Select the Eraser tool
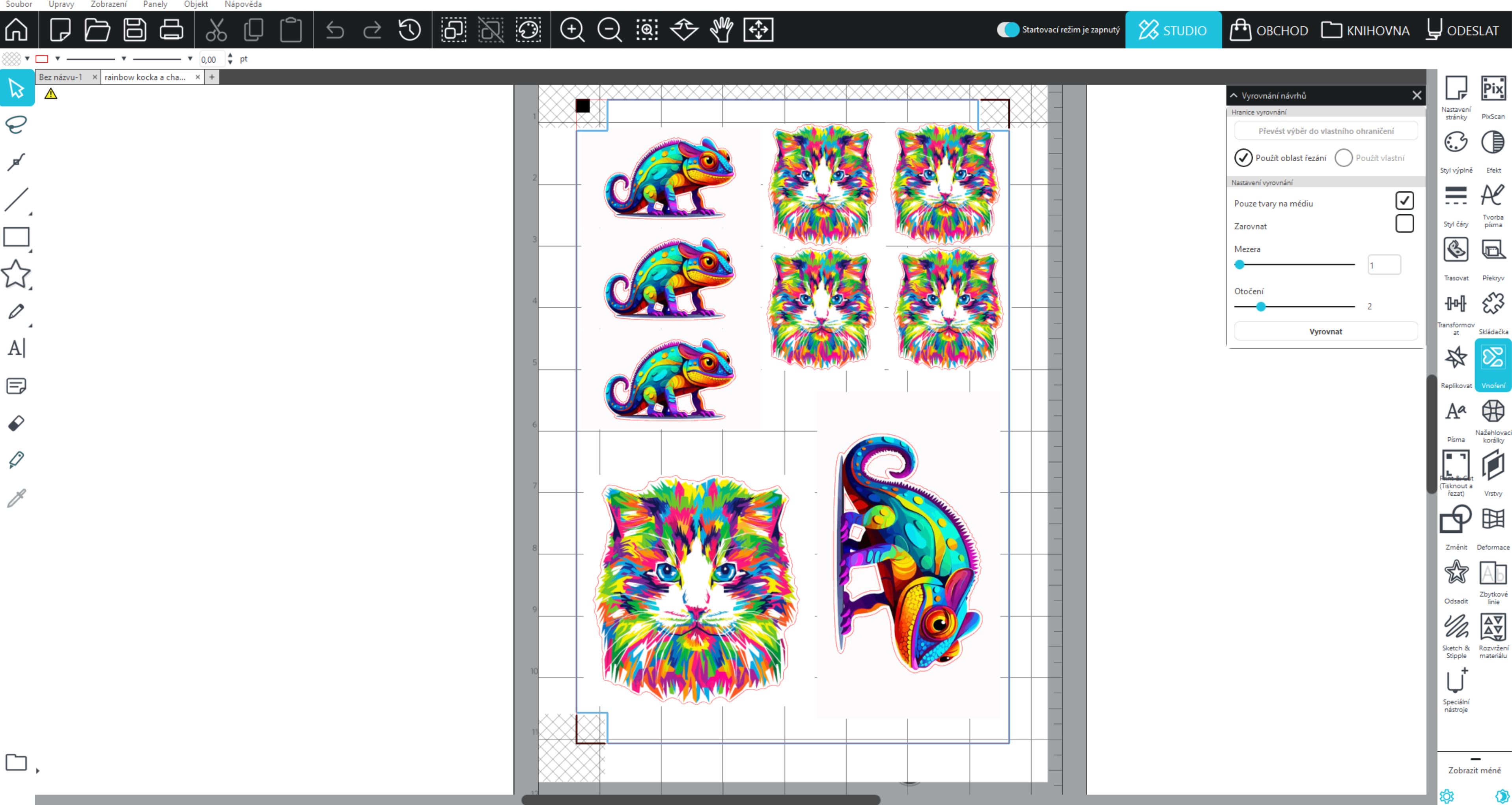1512x805 pixels. coord(17,423)
